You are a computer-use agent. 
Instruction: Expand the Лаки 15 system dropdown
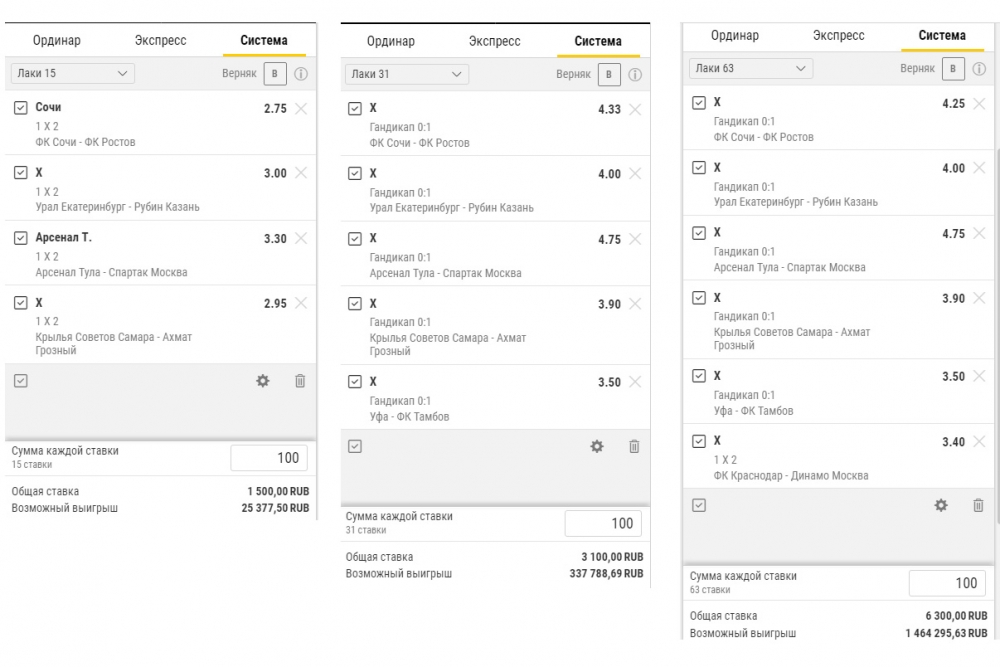73,73
